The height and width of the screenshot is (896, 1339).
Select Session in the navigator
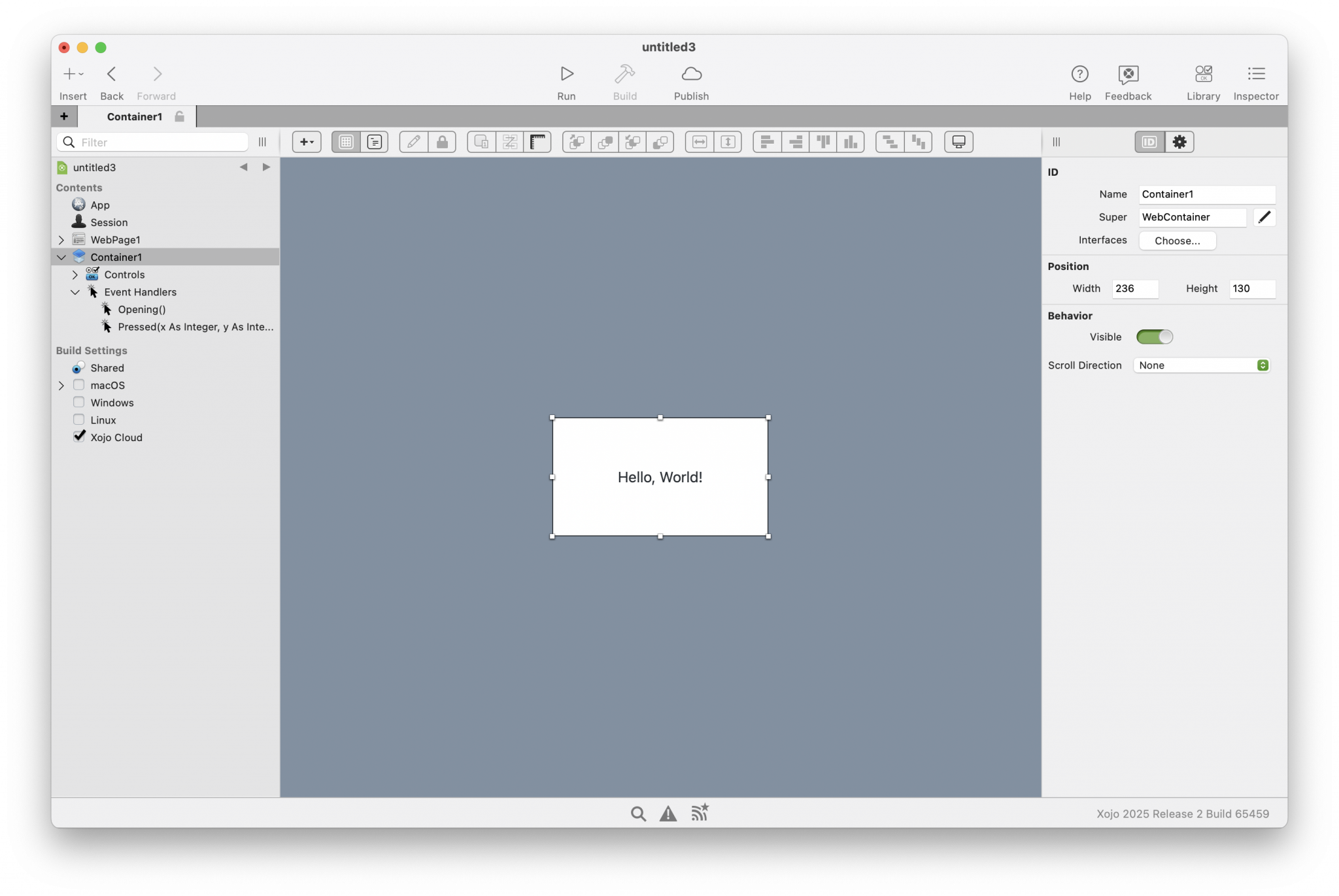(109, 222)
